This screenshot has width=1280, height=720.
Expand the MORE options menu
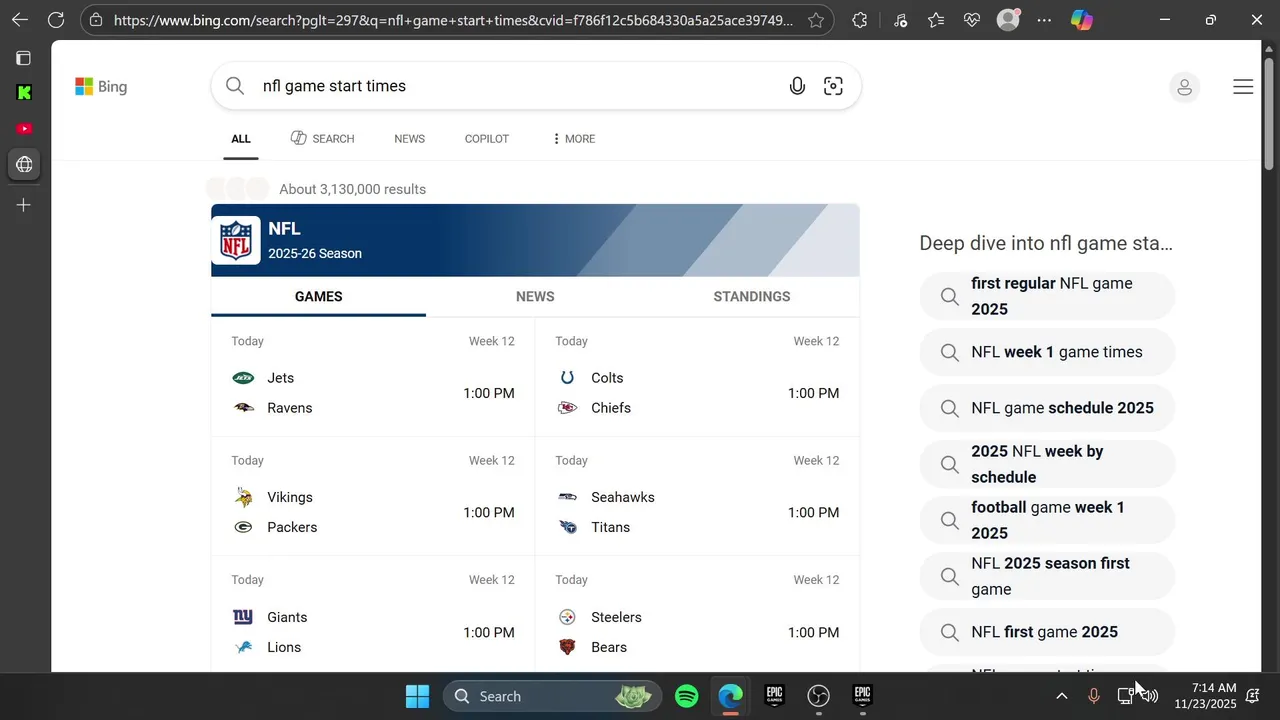pos(573,139)
